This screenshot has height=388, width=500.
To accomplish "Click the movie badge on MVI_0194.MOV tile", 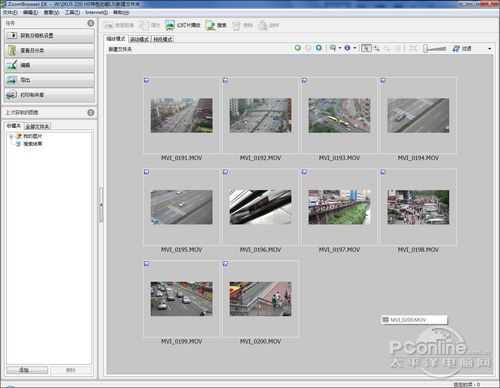I will 383,80.
